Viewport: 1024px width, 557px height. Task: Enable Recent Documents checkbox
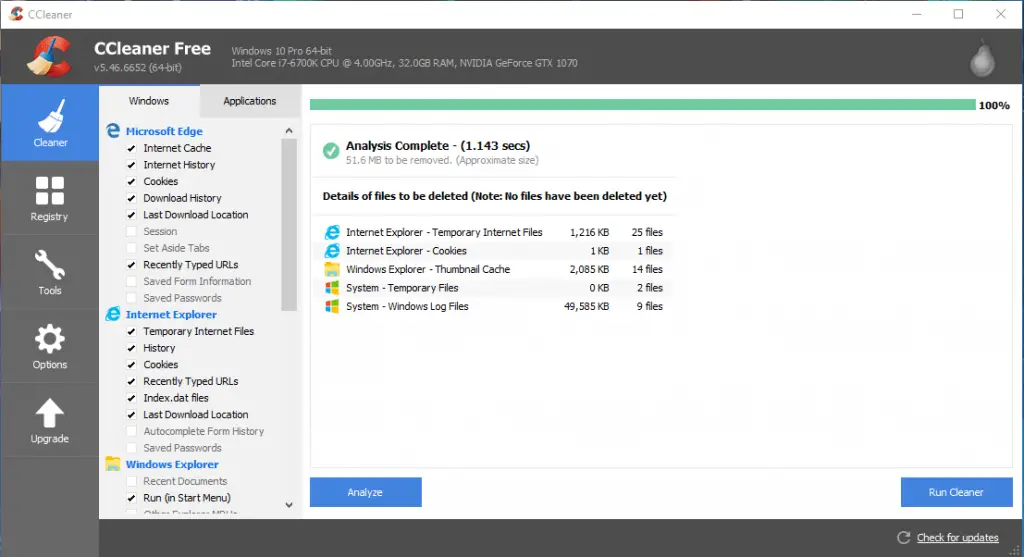[131, 481]
